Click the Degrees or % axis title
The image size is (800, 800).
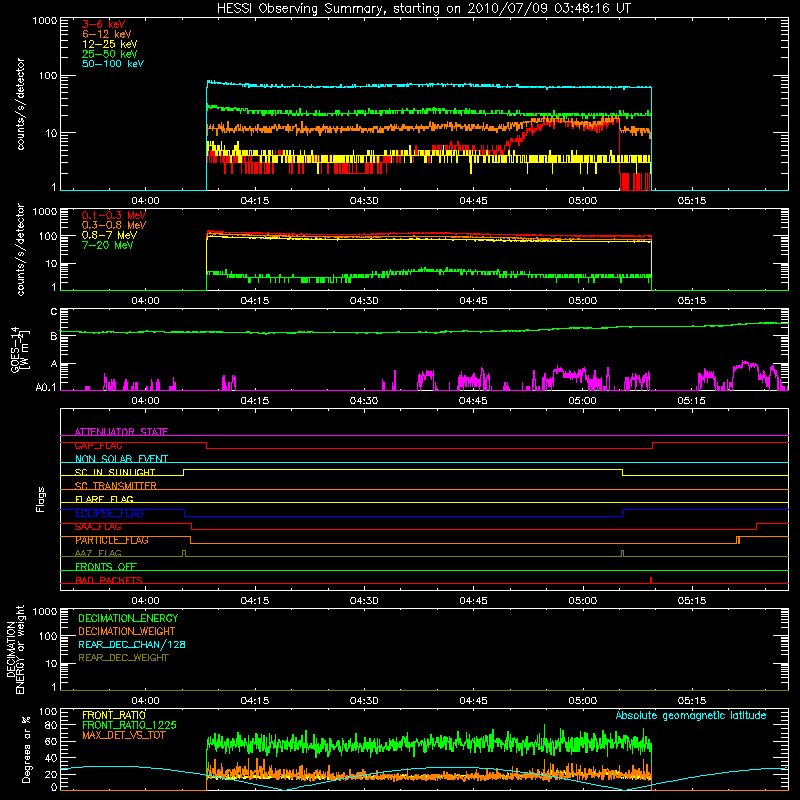click(x=26, y=749)
